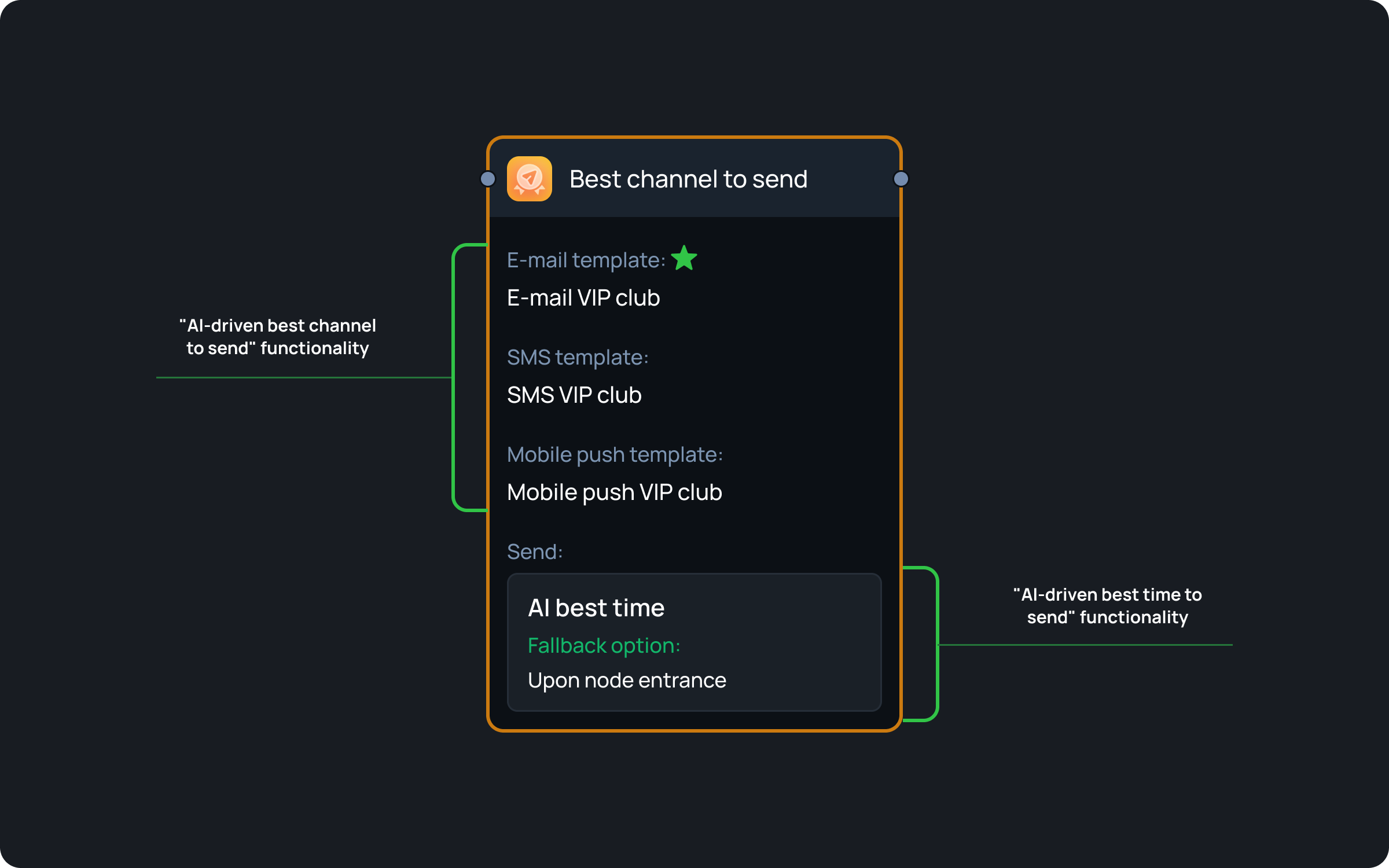Click the Fallback option label
Image resolution: width=1389 pixels, height=868 pixels.
604,646
